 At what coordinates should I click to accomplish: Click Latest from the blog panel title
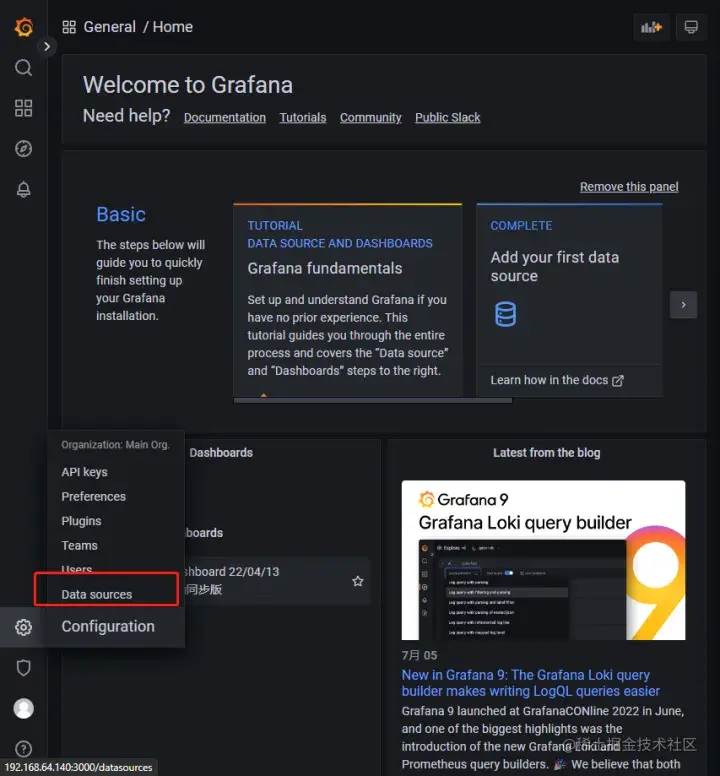point(546,453)
